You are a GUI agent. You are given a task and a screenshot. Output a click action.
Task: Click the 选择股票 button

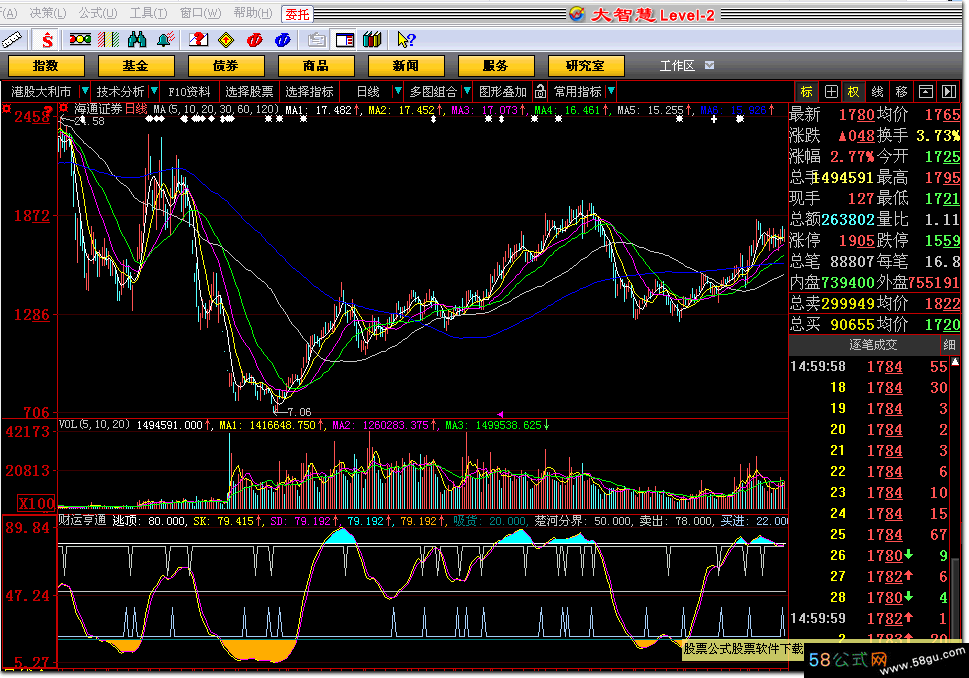[249, 92]
